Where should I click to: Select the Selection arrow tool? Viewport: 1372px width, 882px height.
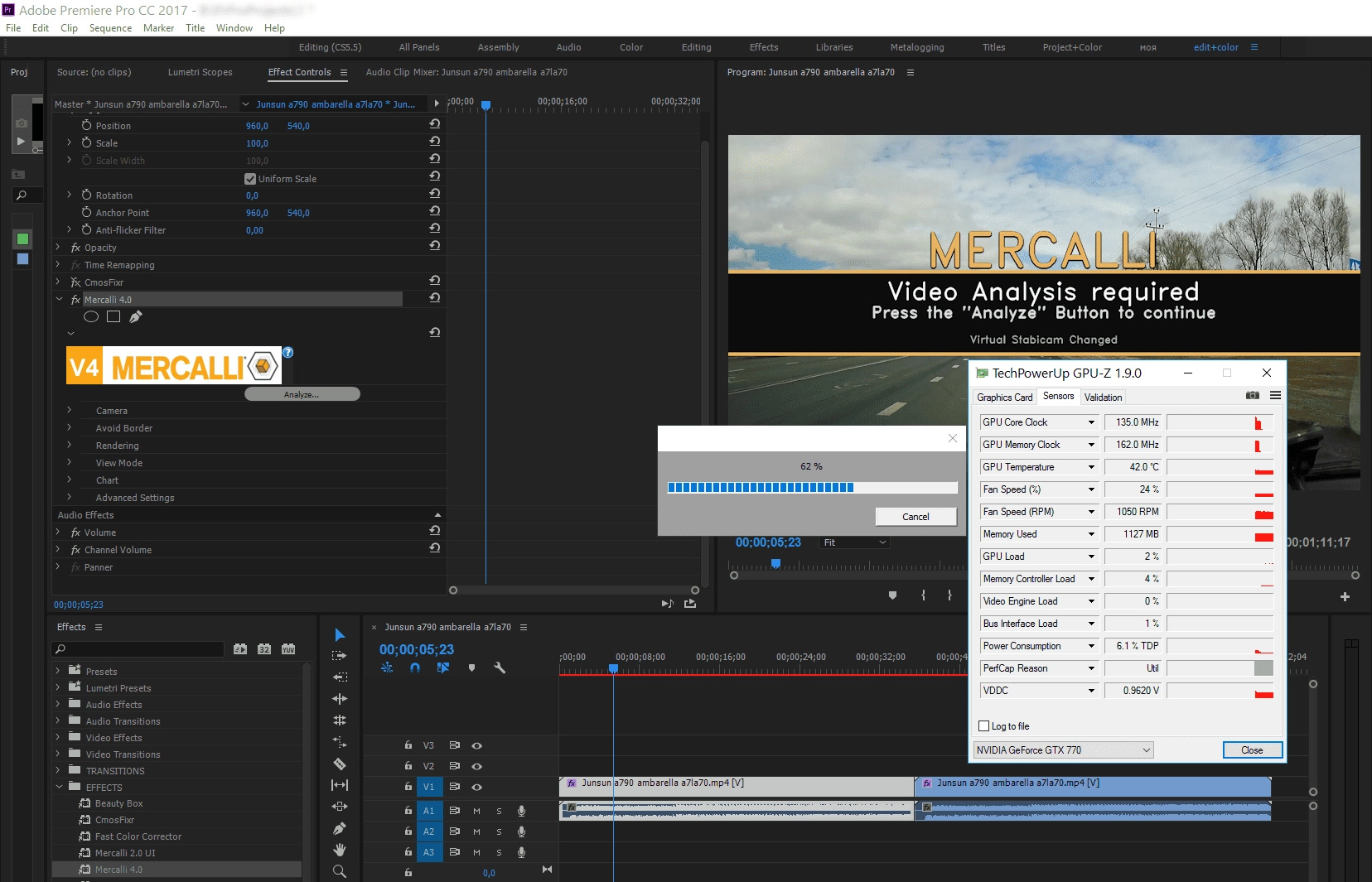point(340,635)
